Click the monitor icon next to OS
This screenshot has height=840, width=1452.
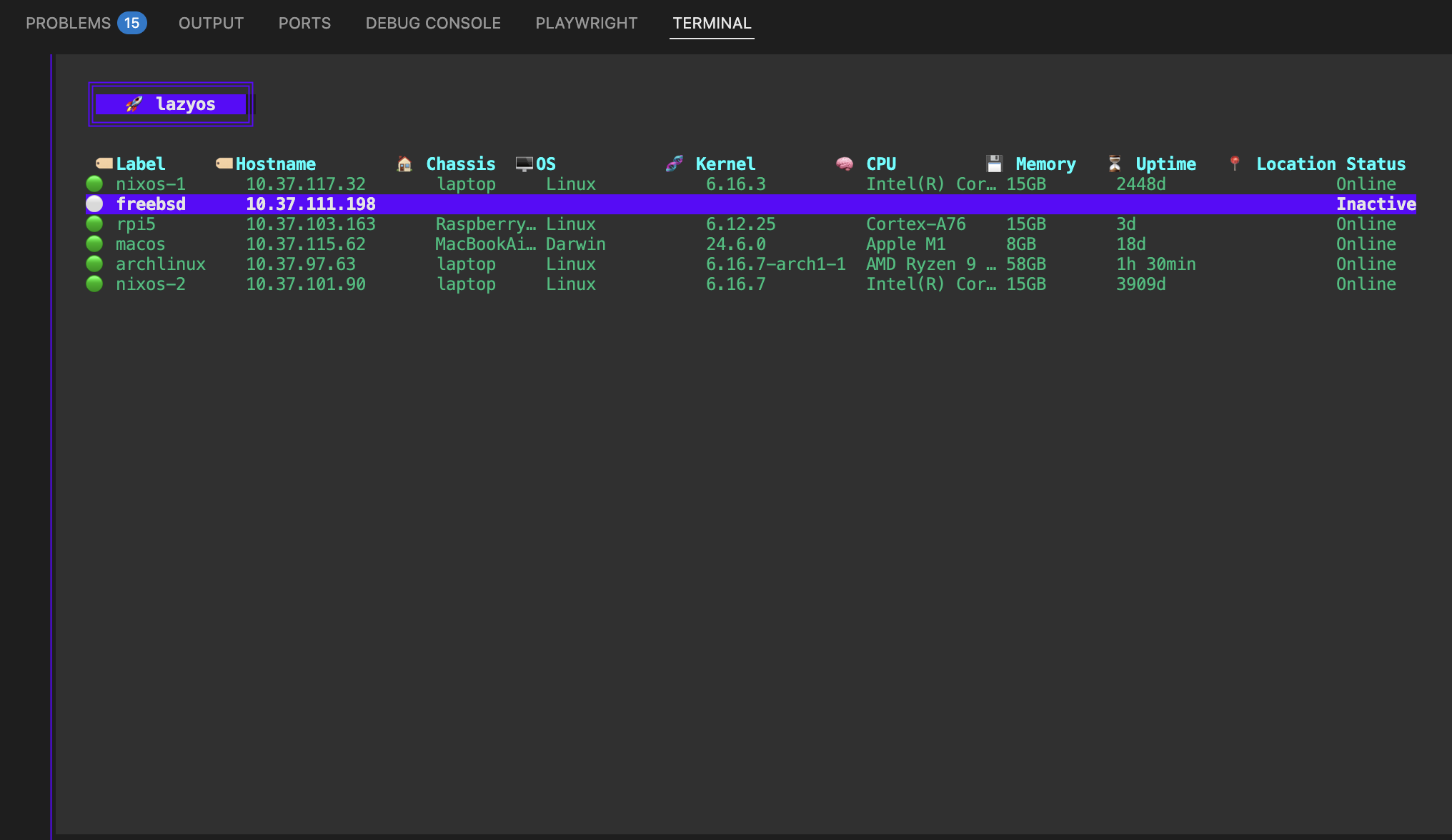524,164
